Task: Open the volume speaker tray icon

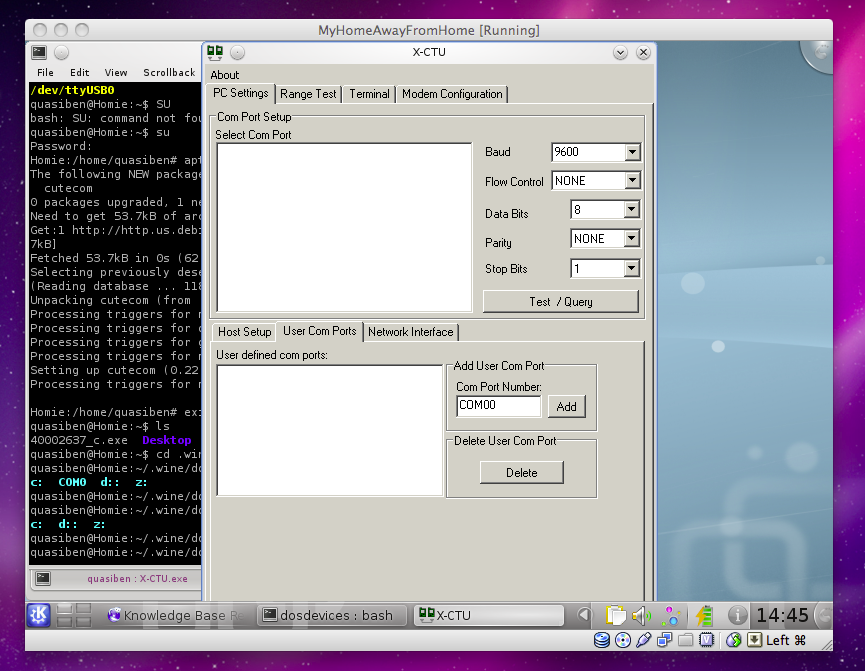Action: coord(642,615)
